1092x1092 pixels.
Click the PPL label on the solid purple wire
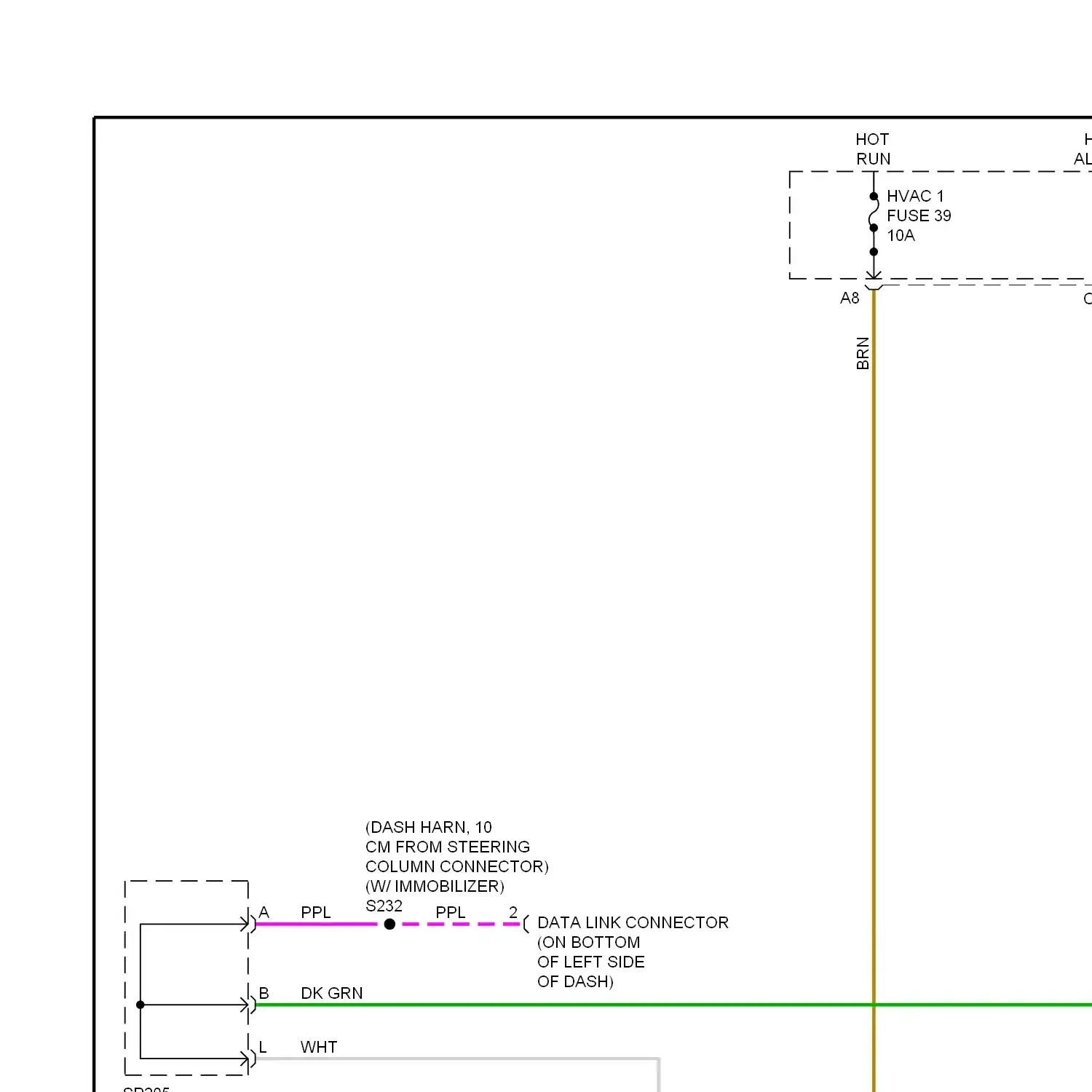(x=316, y=912)
